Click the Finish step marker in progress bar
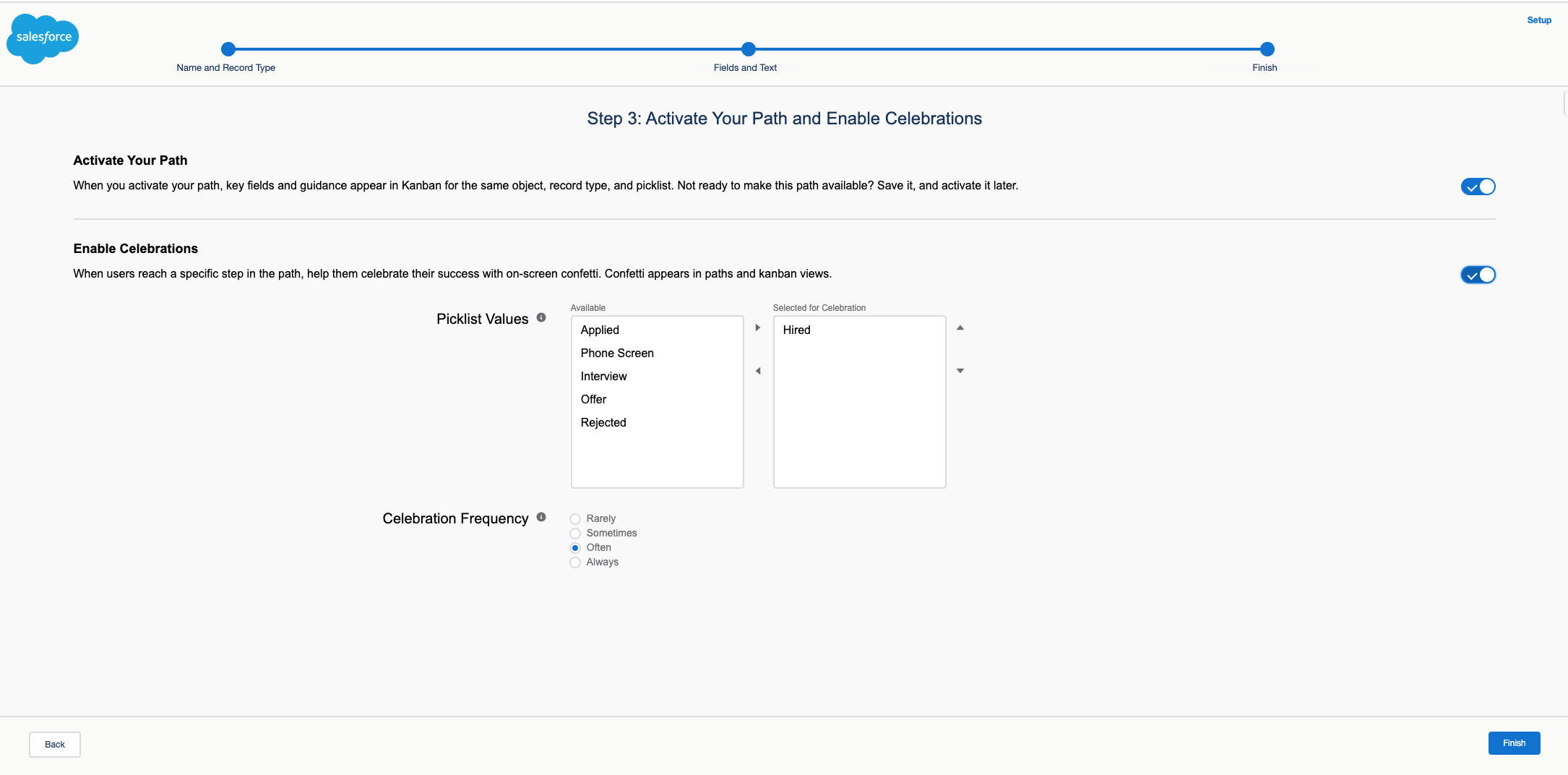The width and height of the screenshot is (1568, 775). point(1267,49)
